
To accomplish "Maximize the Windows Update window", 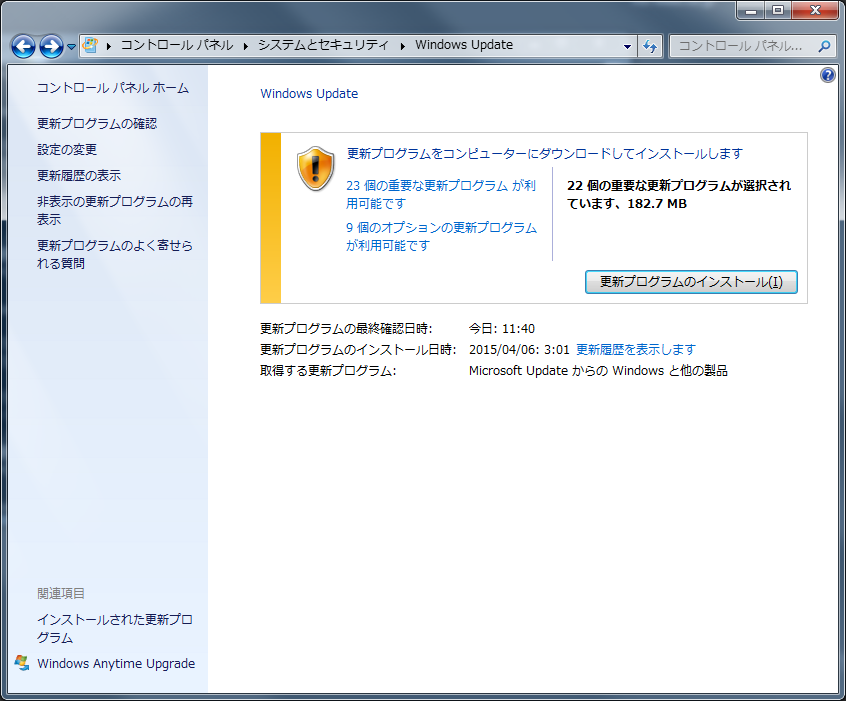I will (777, 10).
